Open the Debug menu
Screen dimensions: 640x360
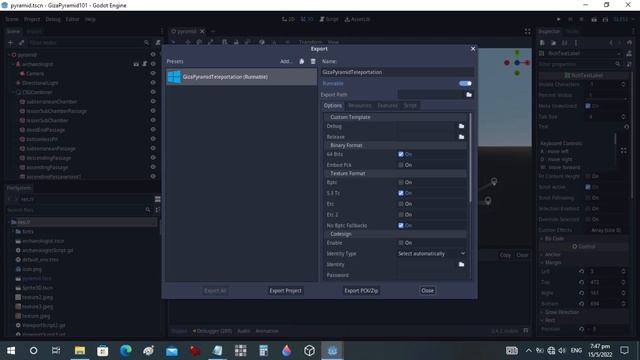click(x=53, y=19)
